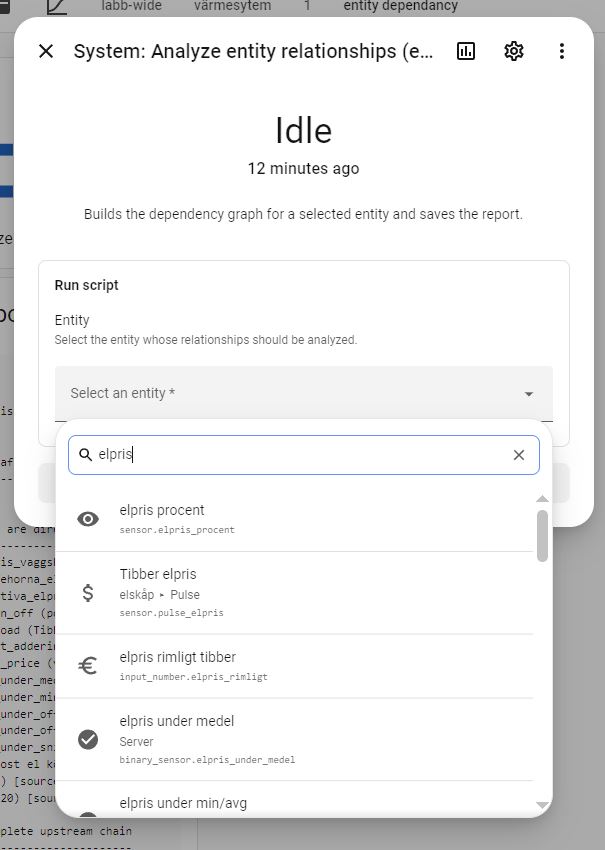The width and height of the screenshot is (605, 850).
Task: Click the eye icon beside elpris procent
Action: click(88, 519)
